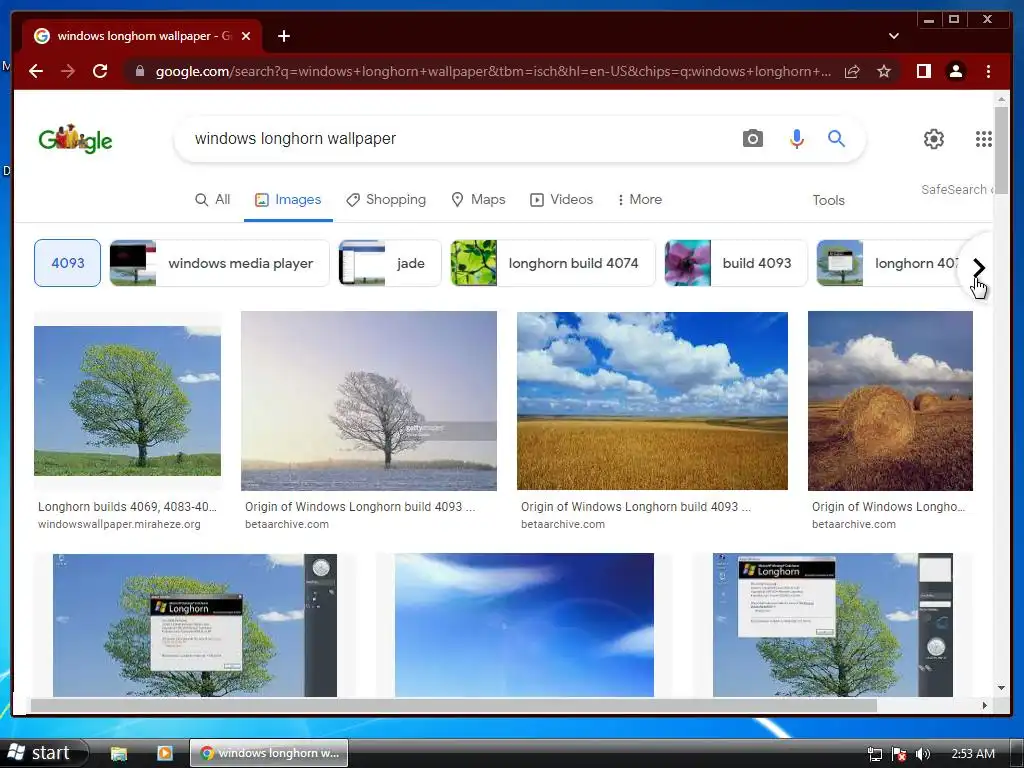Viewport: 1024px width, 768px height.
Task: Open the Chrome three-dot menu
Action: point(988,71)
